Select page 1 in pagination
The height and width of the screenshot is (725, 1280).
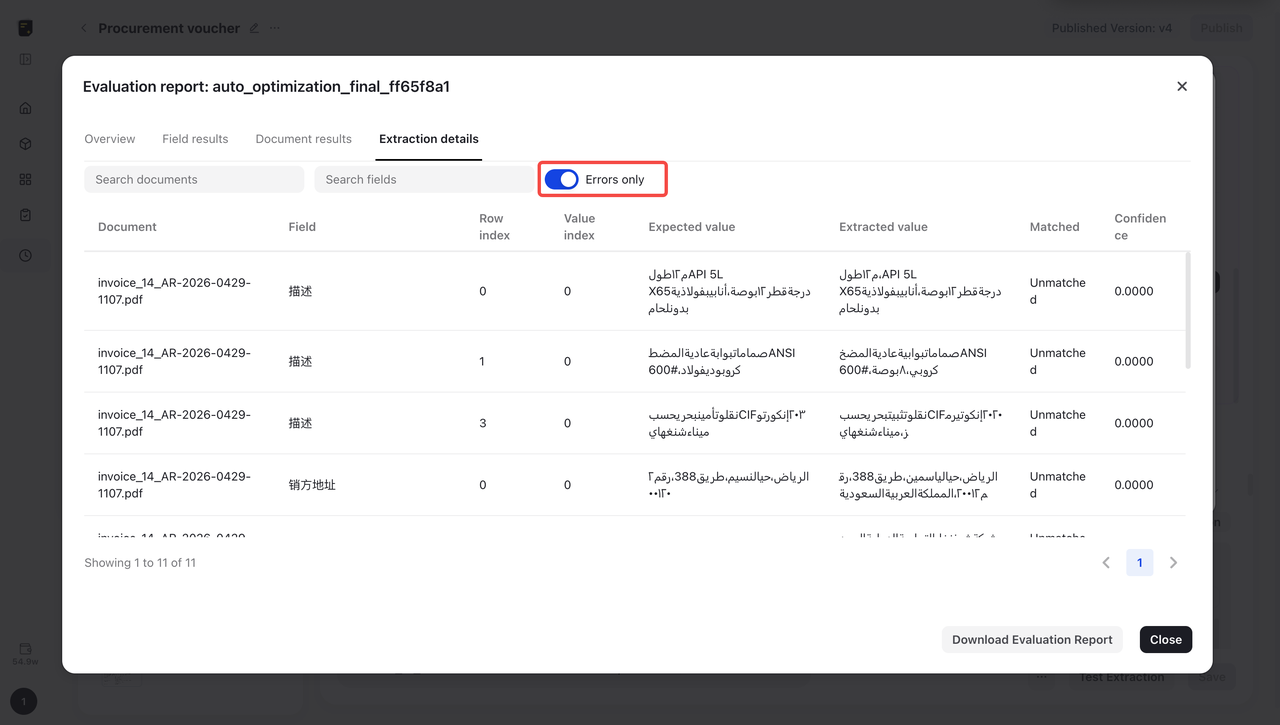click(1140, 563)
